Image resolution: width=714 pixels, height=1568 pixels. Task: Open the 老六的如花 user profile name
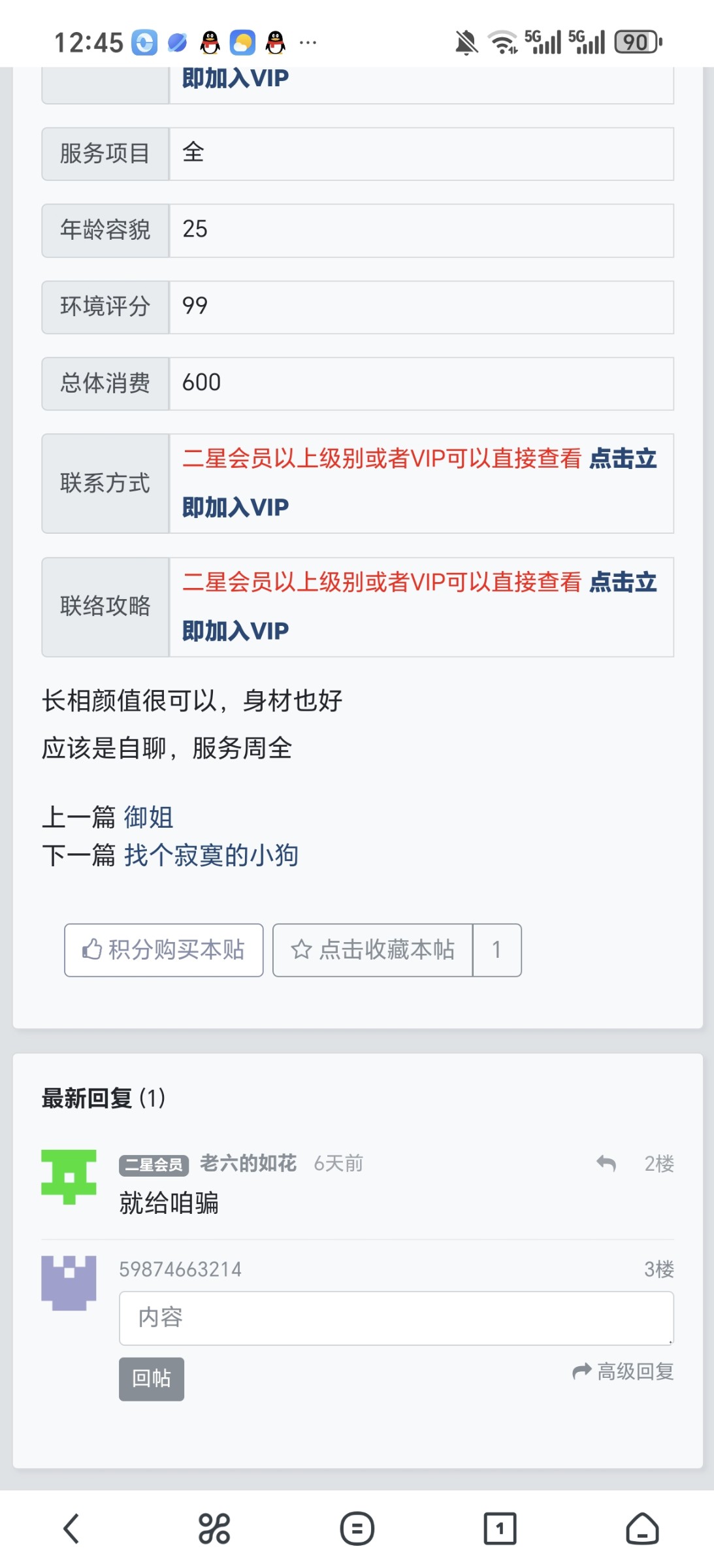coord(248,1164)
